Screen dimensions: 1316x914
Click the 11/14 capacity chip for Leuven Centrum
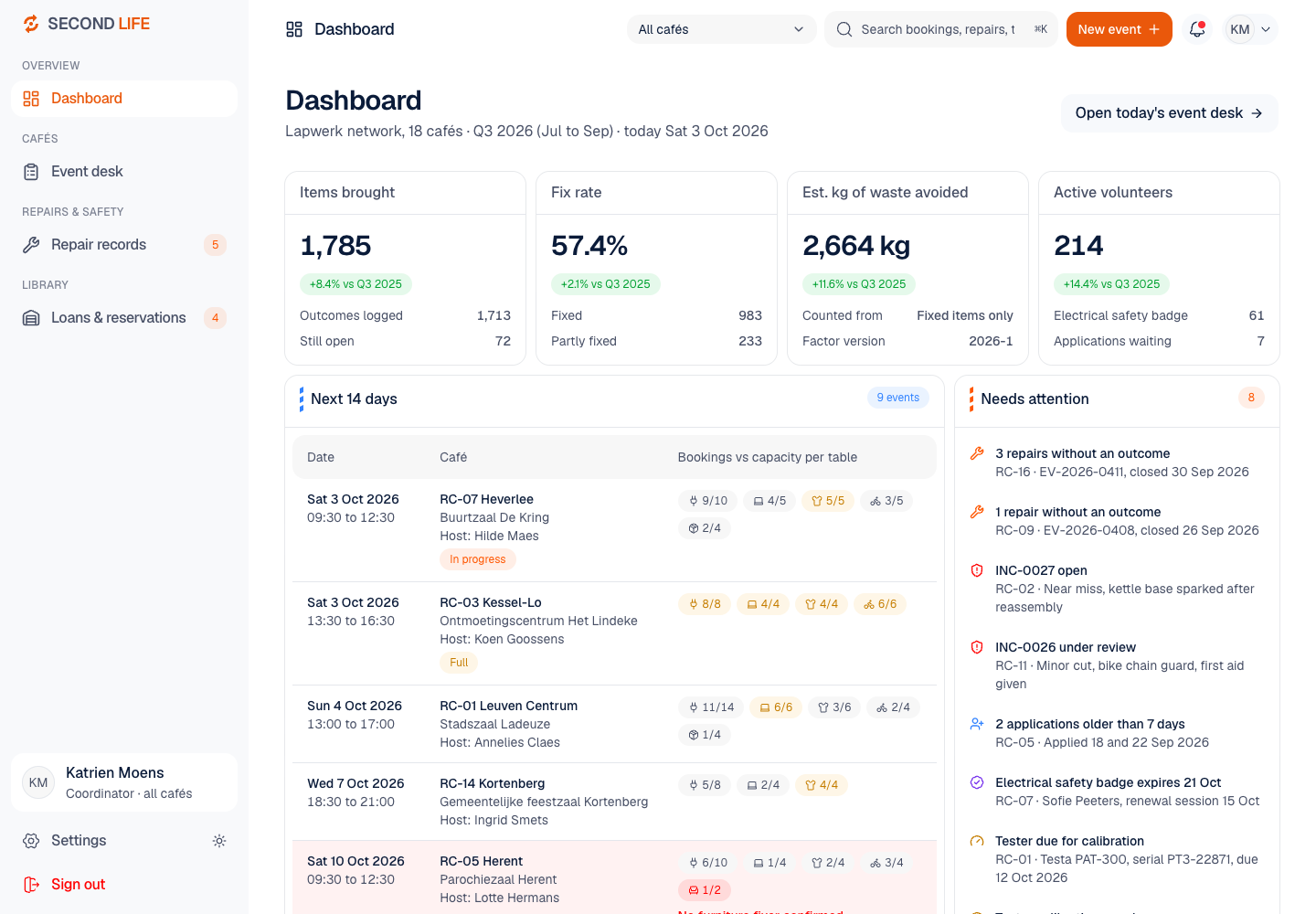pos(711,707)
